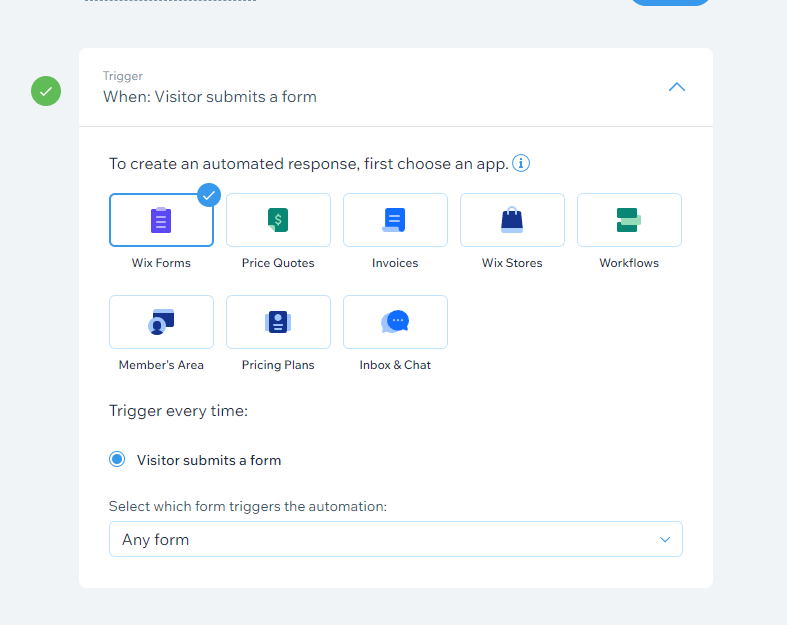Click the green completed-step checkmark icon
Viewport: 787px width, 625px height.
[46, 91]
